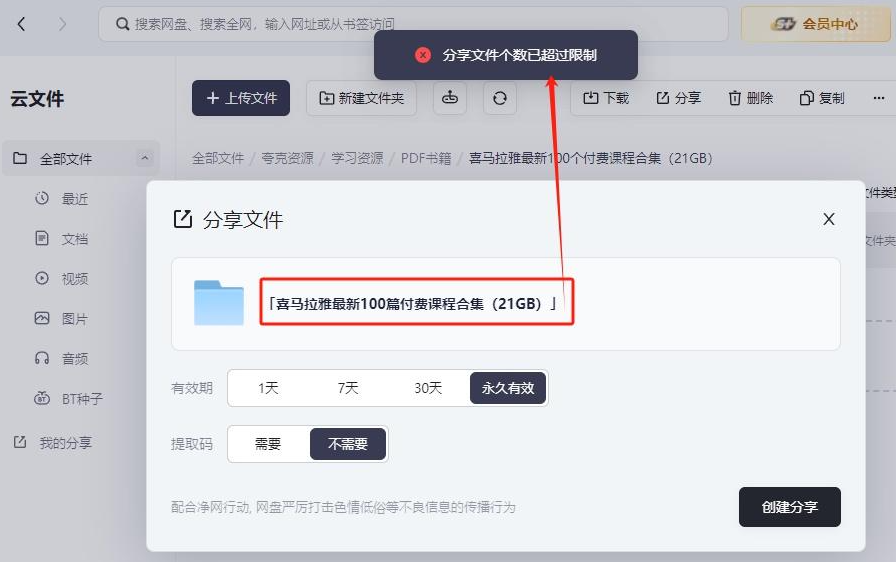Select 全部文件 in the sidebar
Image resolution: width=896 pixels, height=562 pixels.
click(x=81, y=158)
